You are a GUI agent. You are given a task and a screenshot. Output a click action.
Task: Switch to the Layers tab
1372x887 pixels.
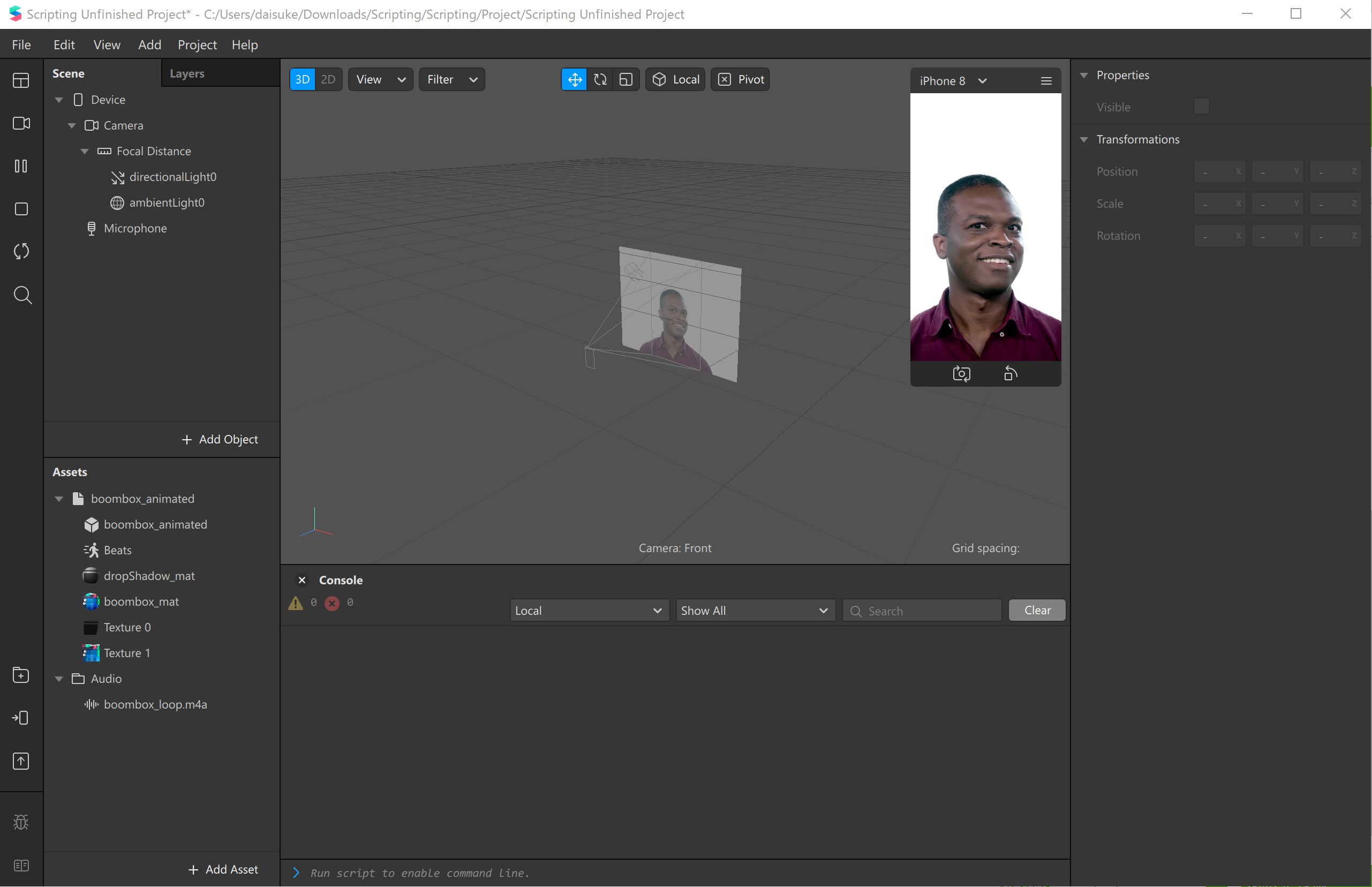click(187, 74)
